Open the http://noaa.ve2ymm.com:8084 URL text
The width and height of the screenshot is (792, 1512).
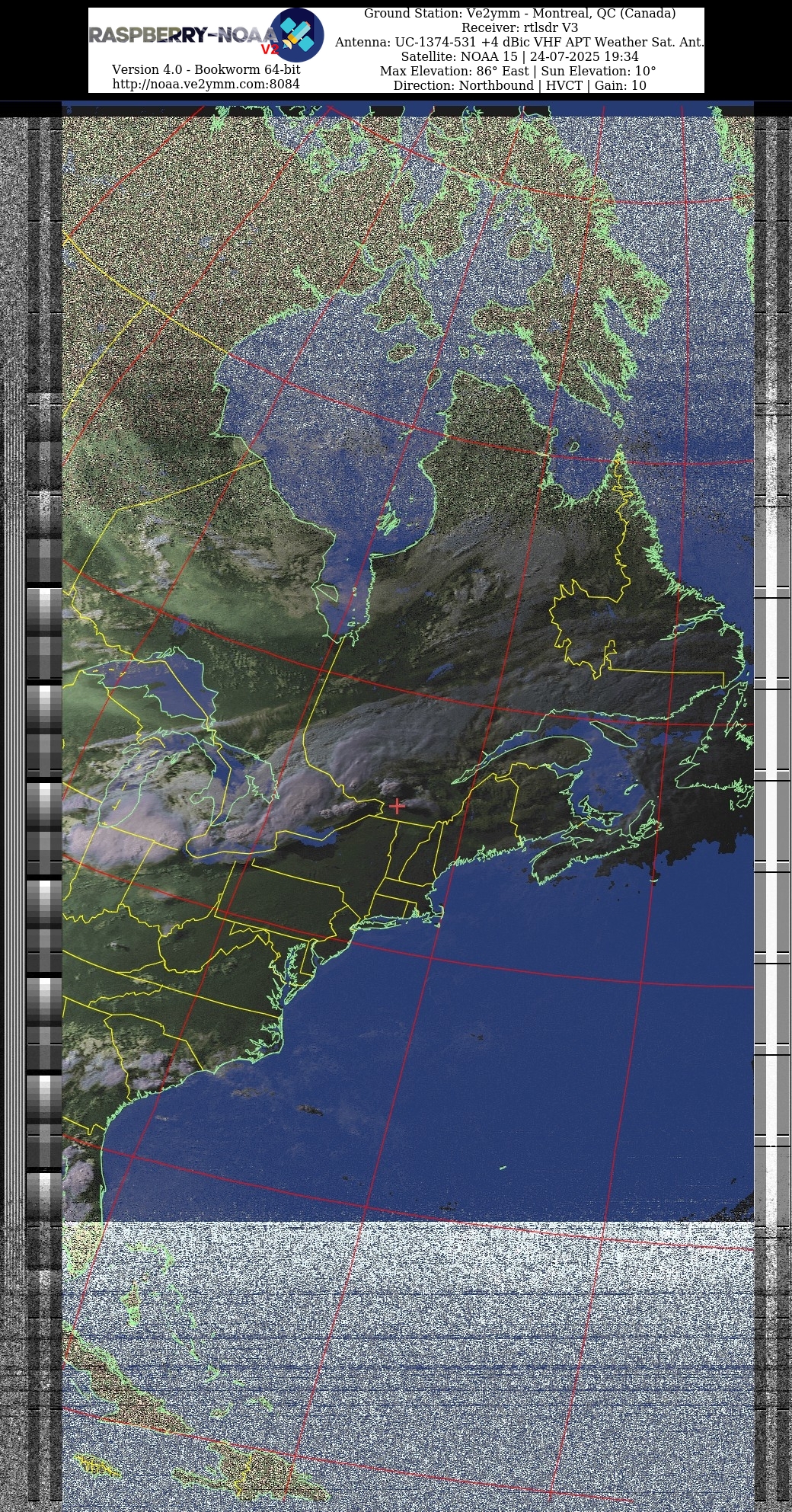pos(206,84)
